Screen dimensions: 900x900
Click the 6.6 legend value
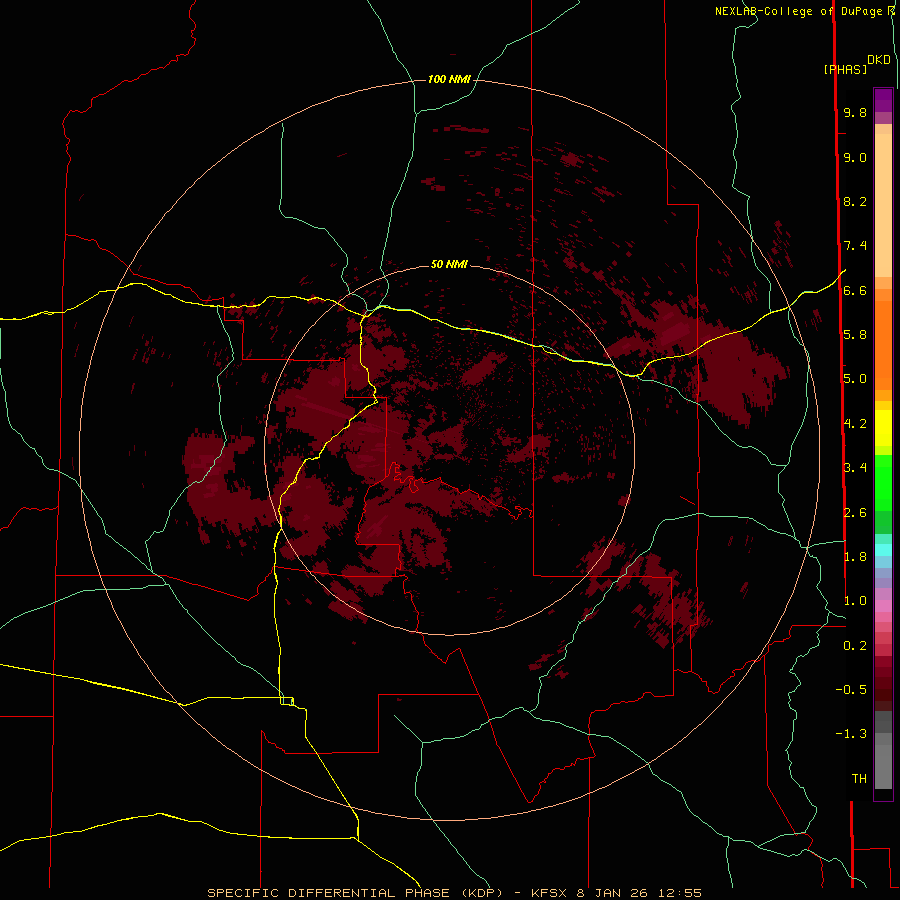click(855, 290)
